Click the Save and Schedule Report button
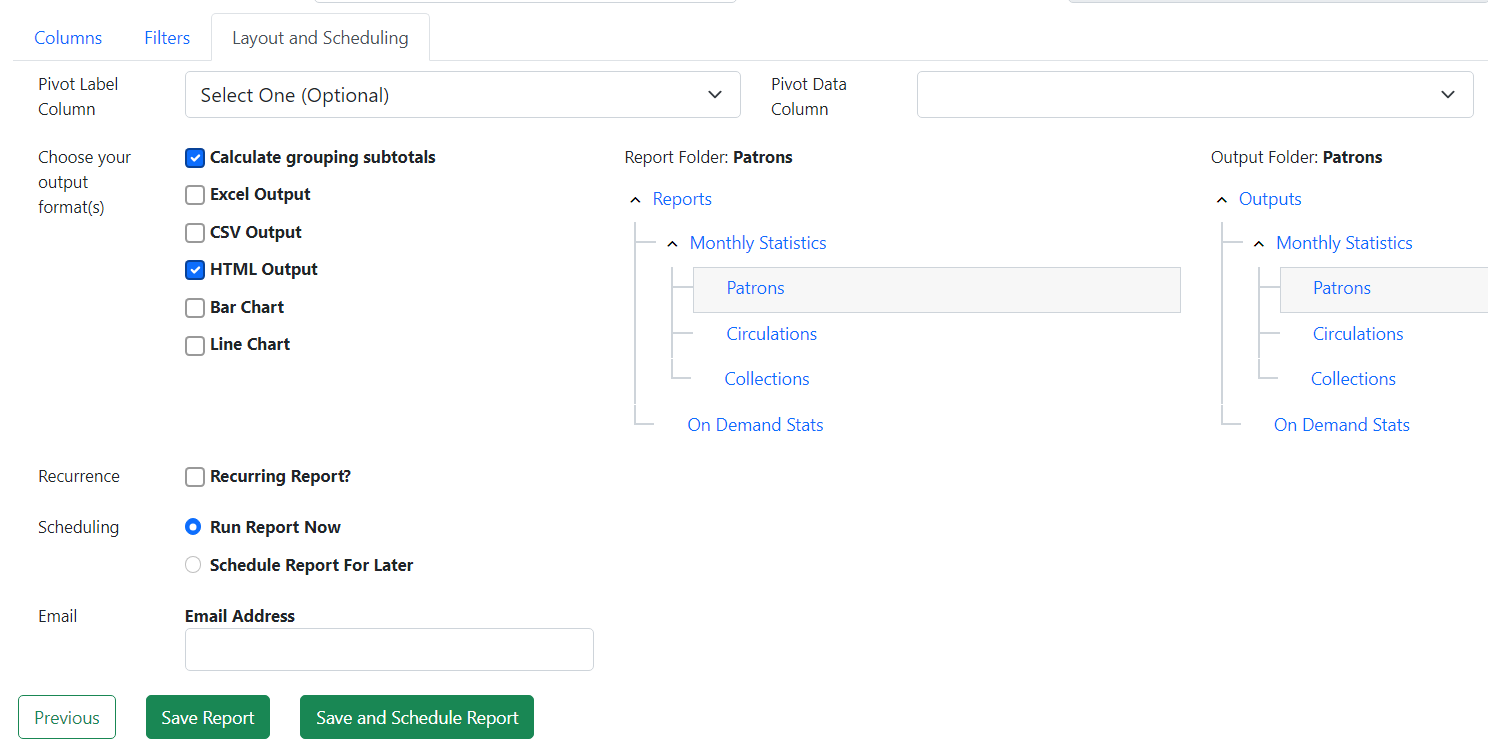Image resolution: width=1488 pixels, height=752 pixels. pyautogui.click(x=416, y=717)
